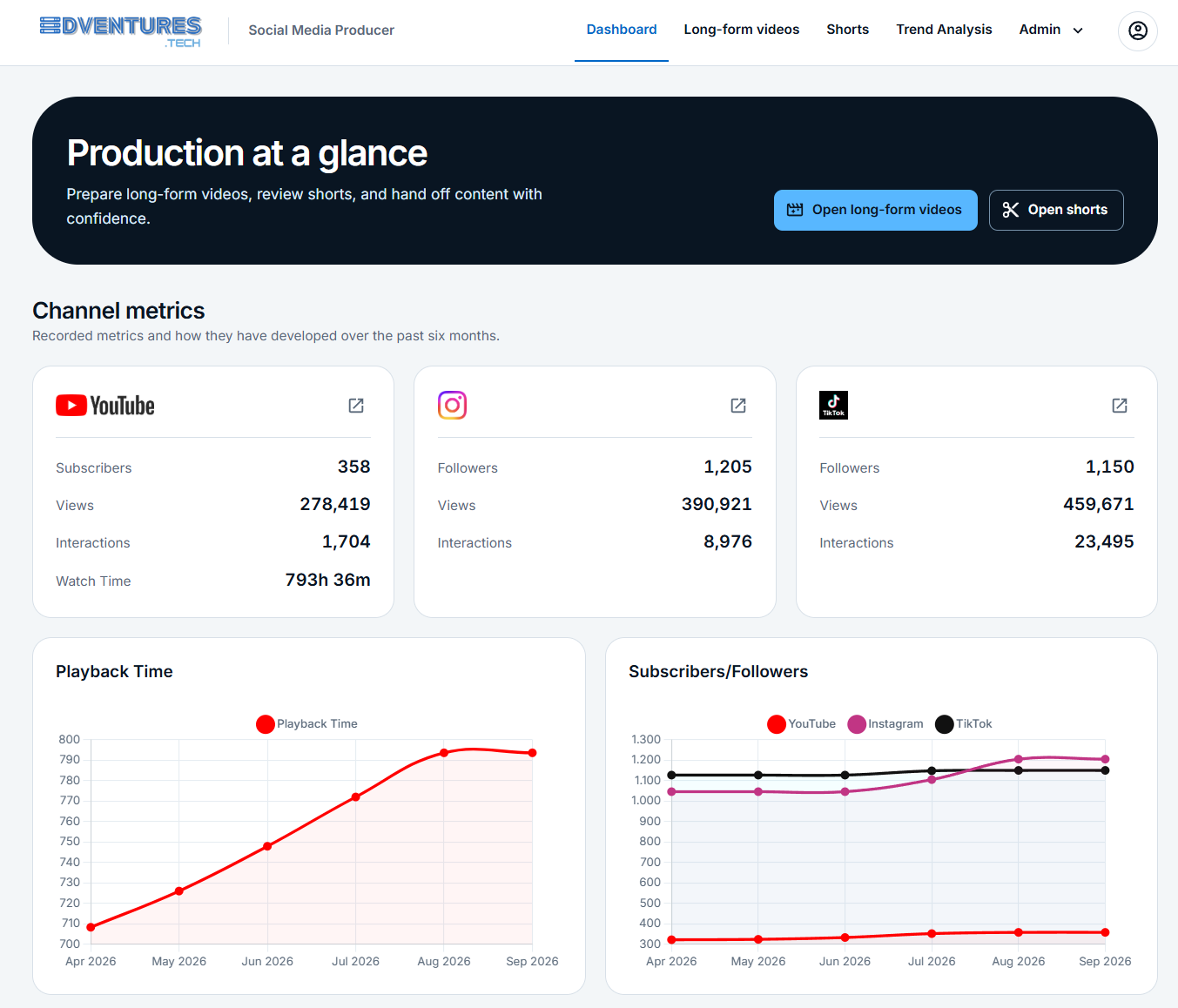Click the TikTok logo icon
Image resolution: width=1178 pixels, height=1008 pixels.
point(833,405)
